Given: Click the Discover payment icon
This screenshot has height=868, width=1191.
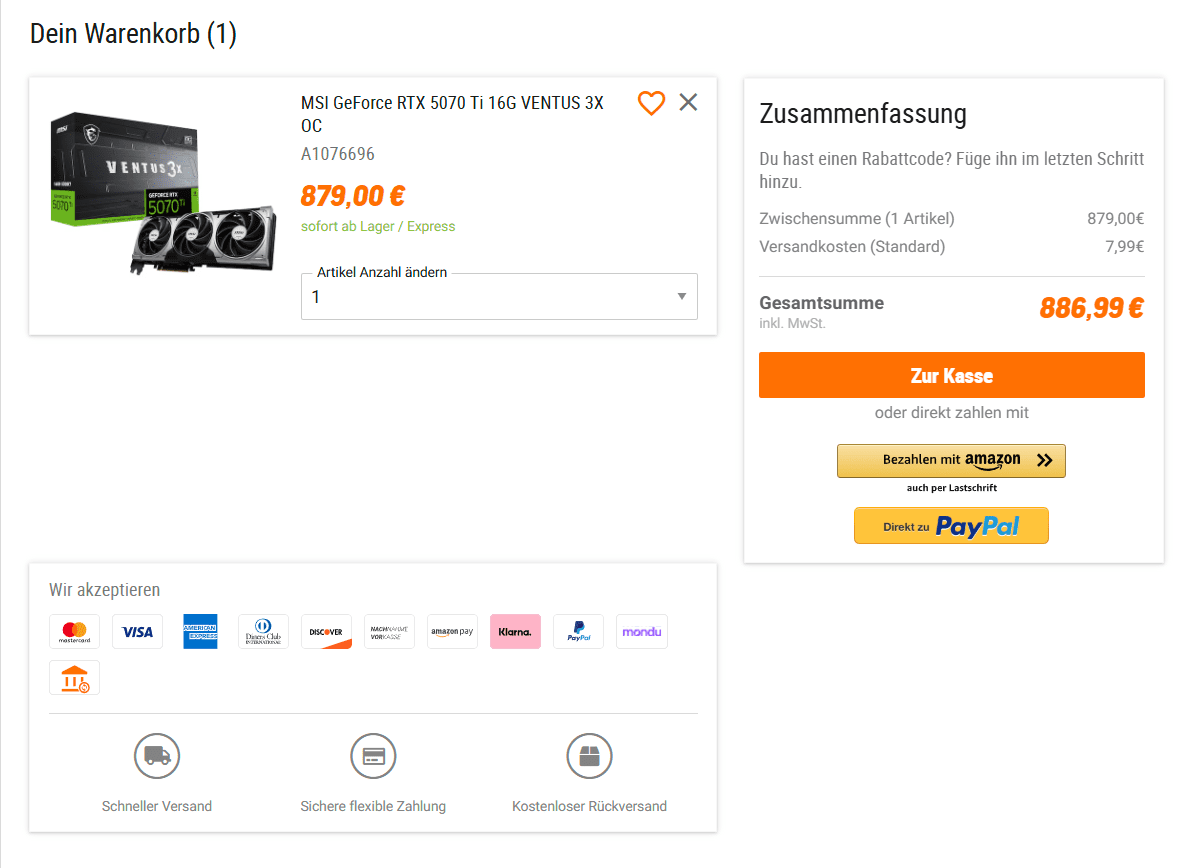Looking at the screenshot, I should click(x=326, y=632).
